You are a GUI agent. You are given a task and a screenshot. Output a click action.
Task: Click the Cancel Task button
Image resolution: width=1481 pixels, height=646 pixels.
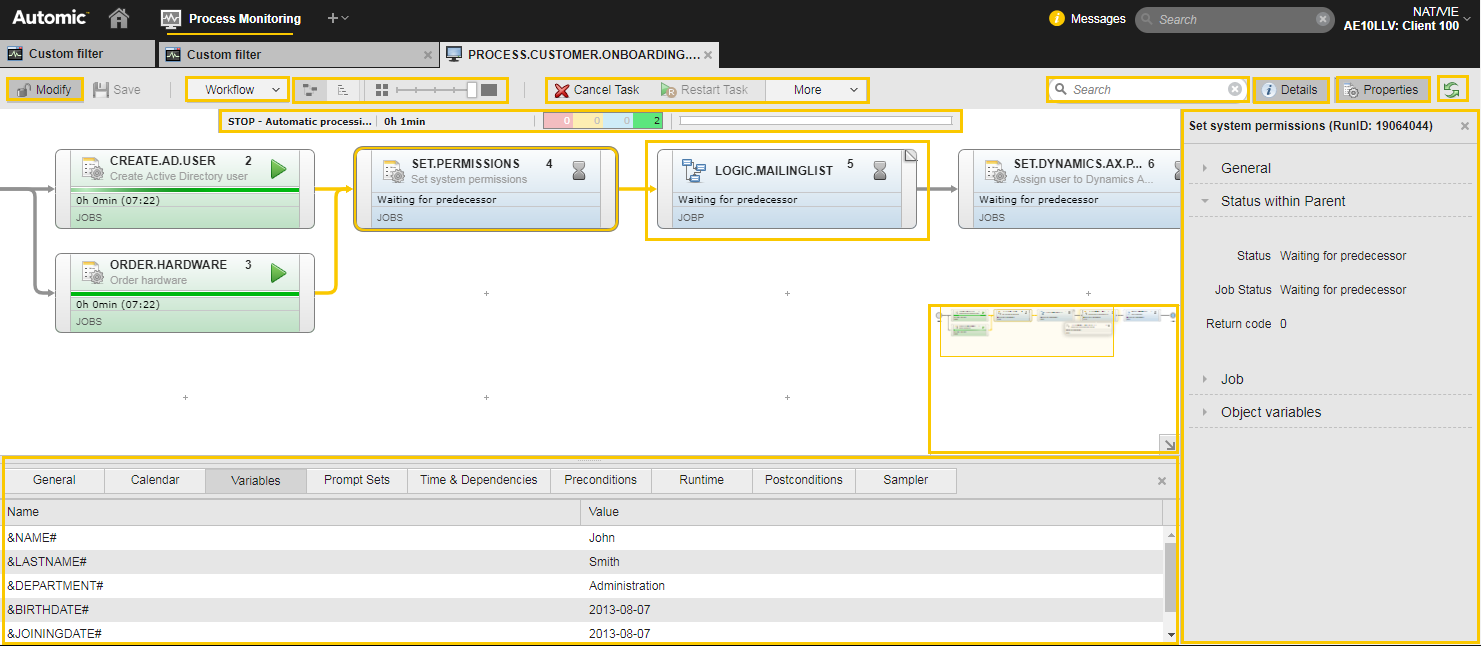(597, 90)
